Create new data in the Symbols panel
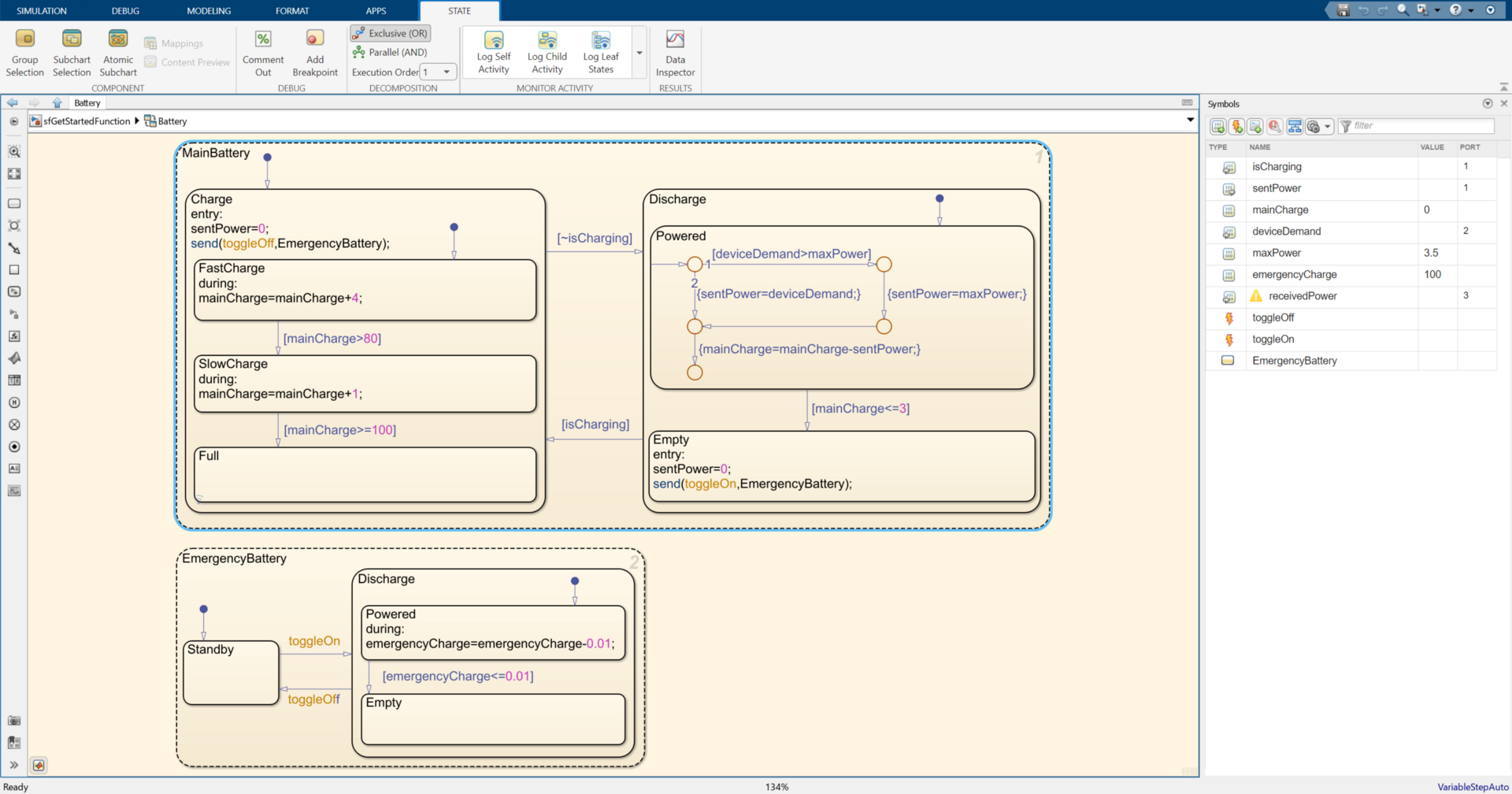The image size is (1512, 794). (x=1217, y=126)
